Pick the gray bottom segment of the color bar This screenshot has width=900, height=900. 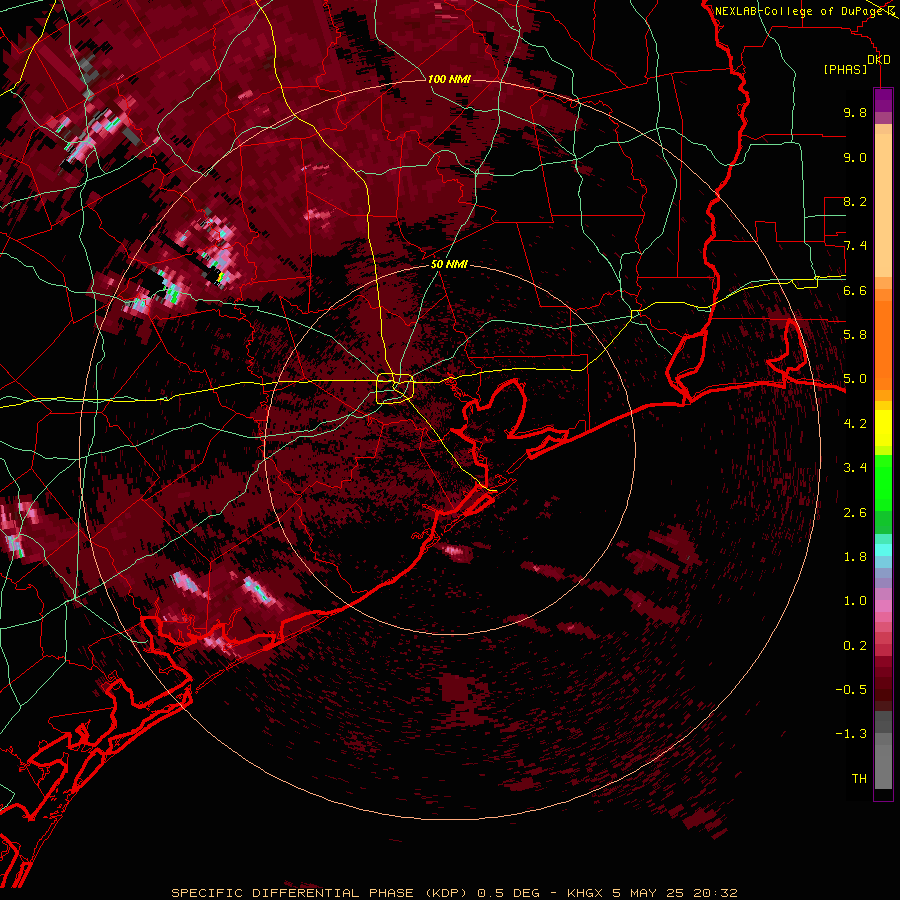point(883,763)
